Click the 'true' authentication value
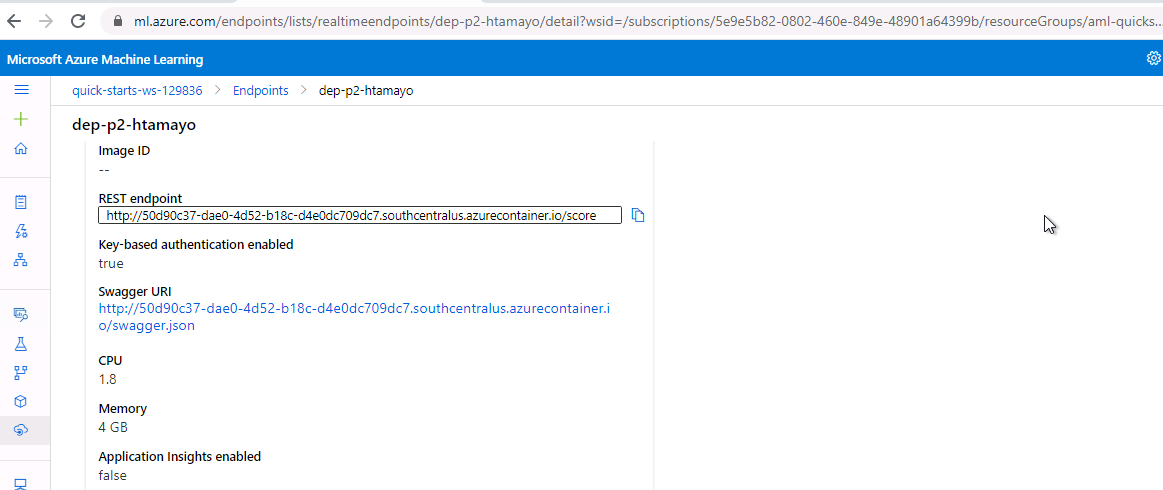The image size is (1163, 490). tap(111, 263)
